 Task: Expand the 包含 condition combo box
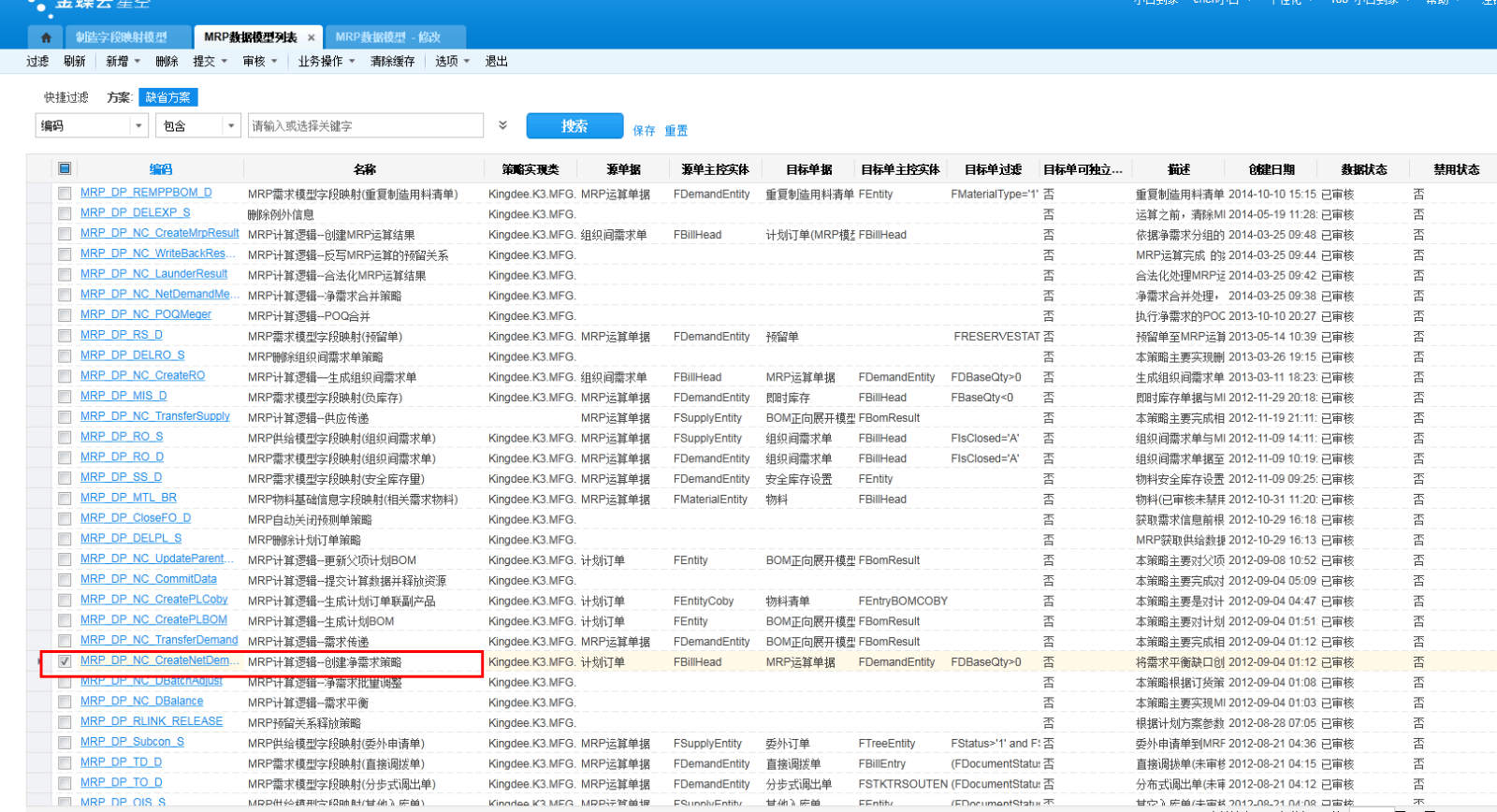tap(231, 125)
